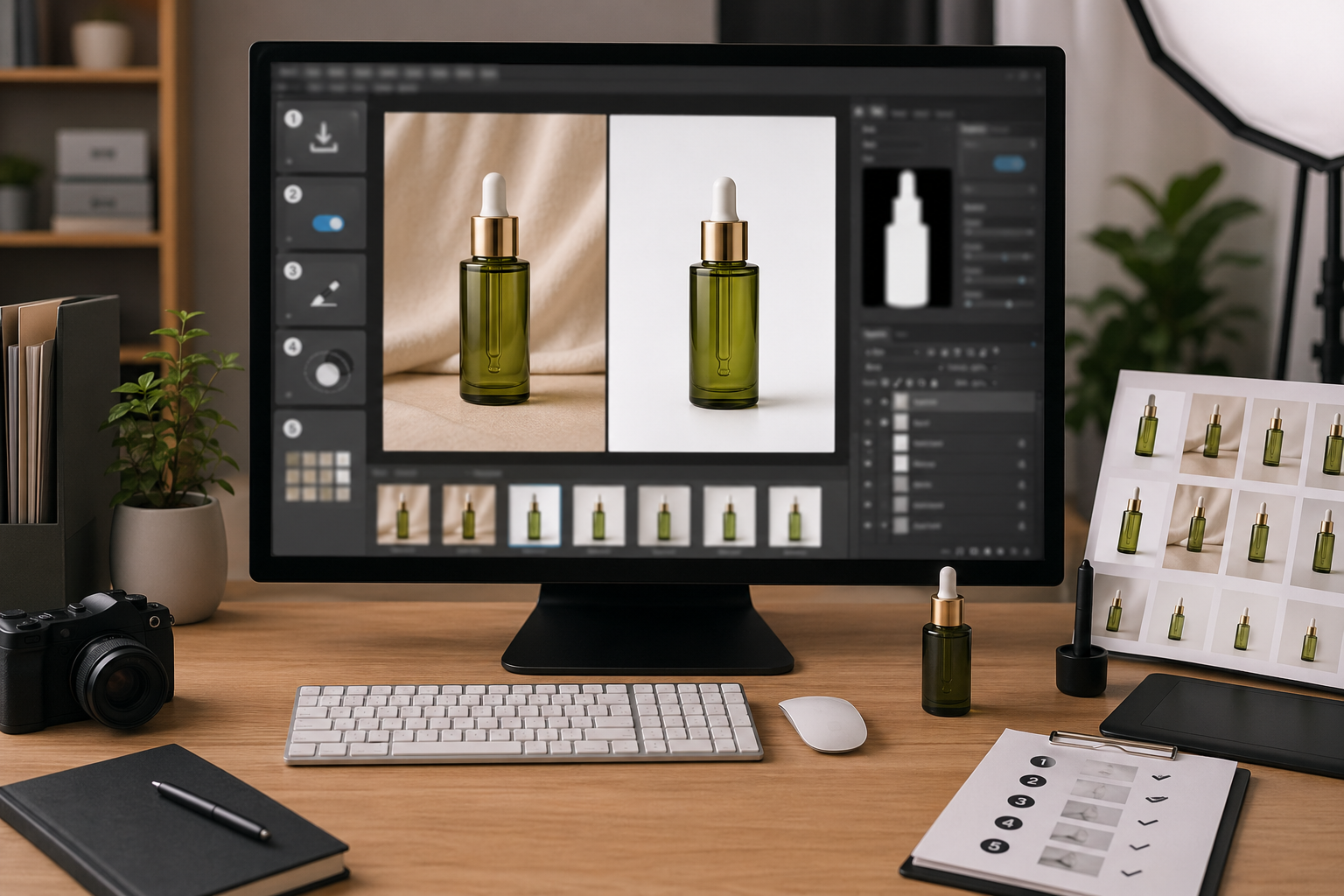Hide the top selected layer using its eye toggle
The width and height of the screenshot is (1344, 896).
866,401
